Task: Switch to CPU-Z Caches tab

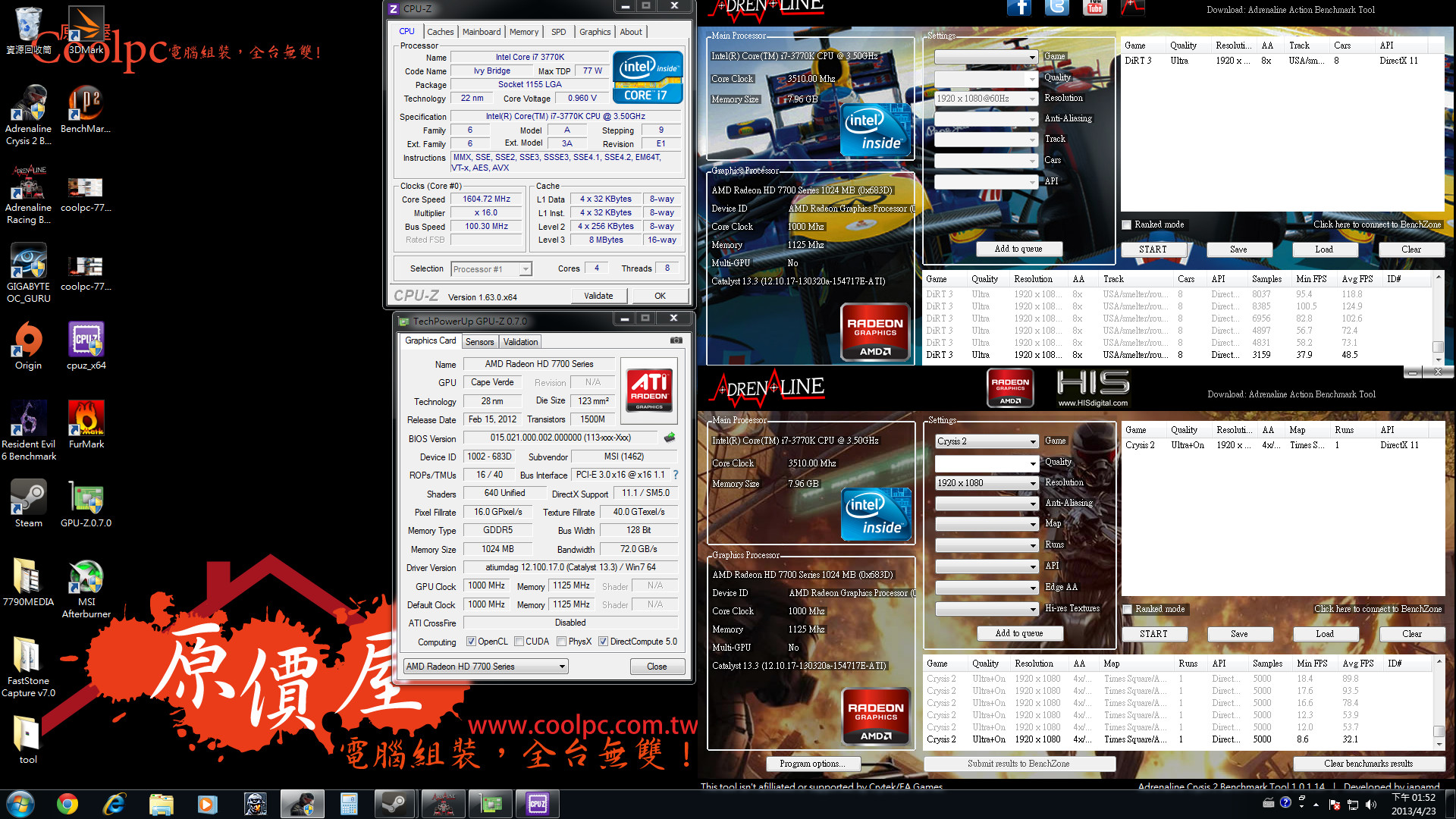Action: click(x=440, y=32)
